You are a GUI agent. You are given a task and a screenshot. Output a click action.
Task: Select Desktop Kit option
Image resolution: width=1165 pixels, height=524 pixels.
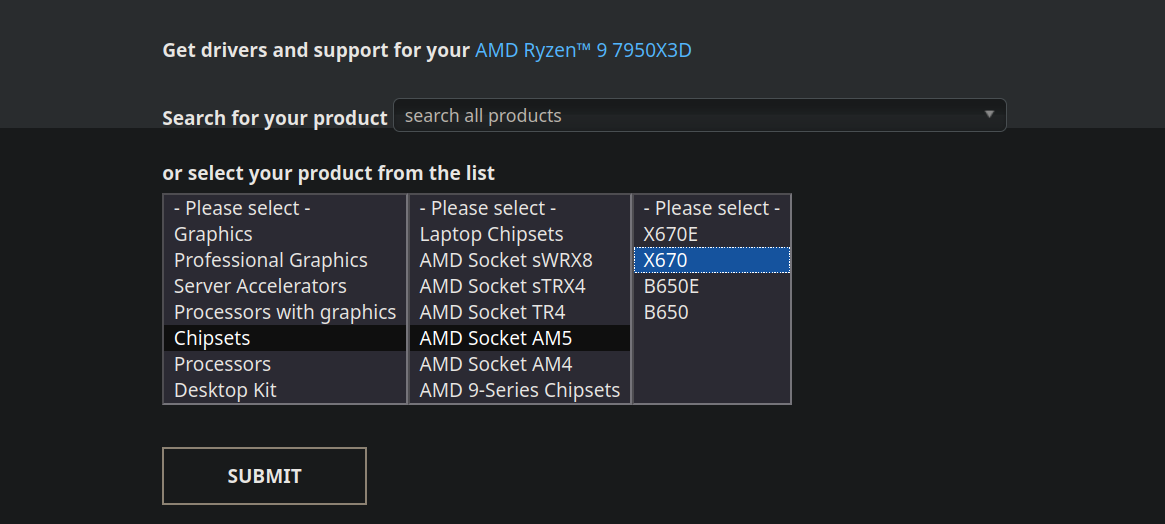[x=225, y=390]
